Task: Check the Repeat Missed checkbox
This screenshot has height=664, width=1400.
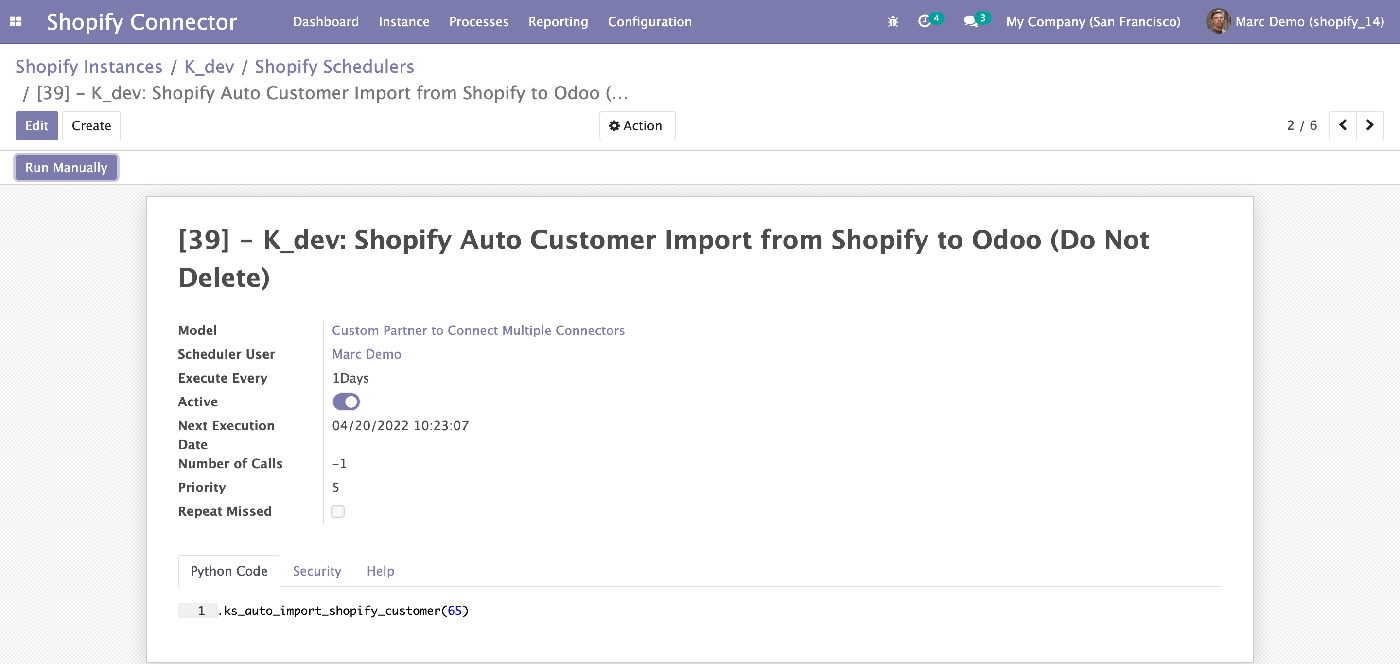Action: tap(338, 512)
